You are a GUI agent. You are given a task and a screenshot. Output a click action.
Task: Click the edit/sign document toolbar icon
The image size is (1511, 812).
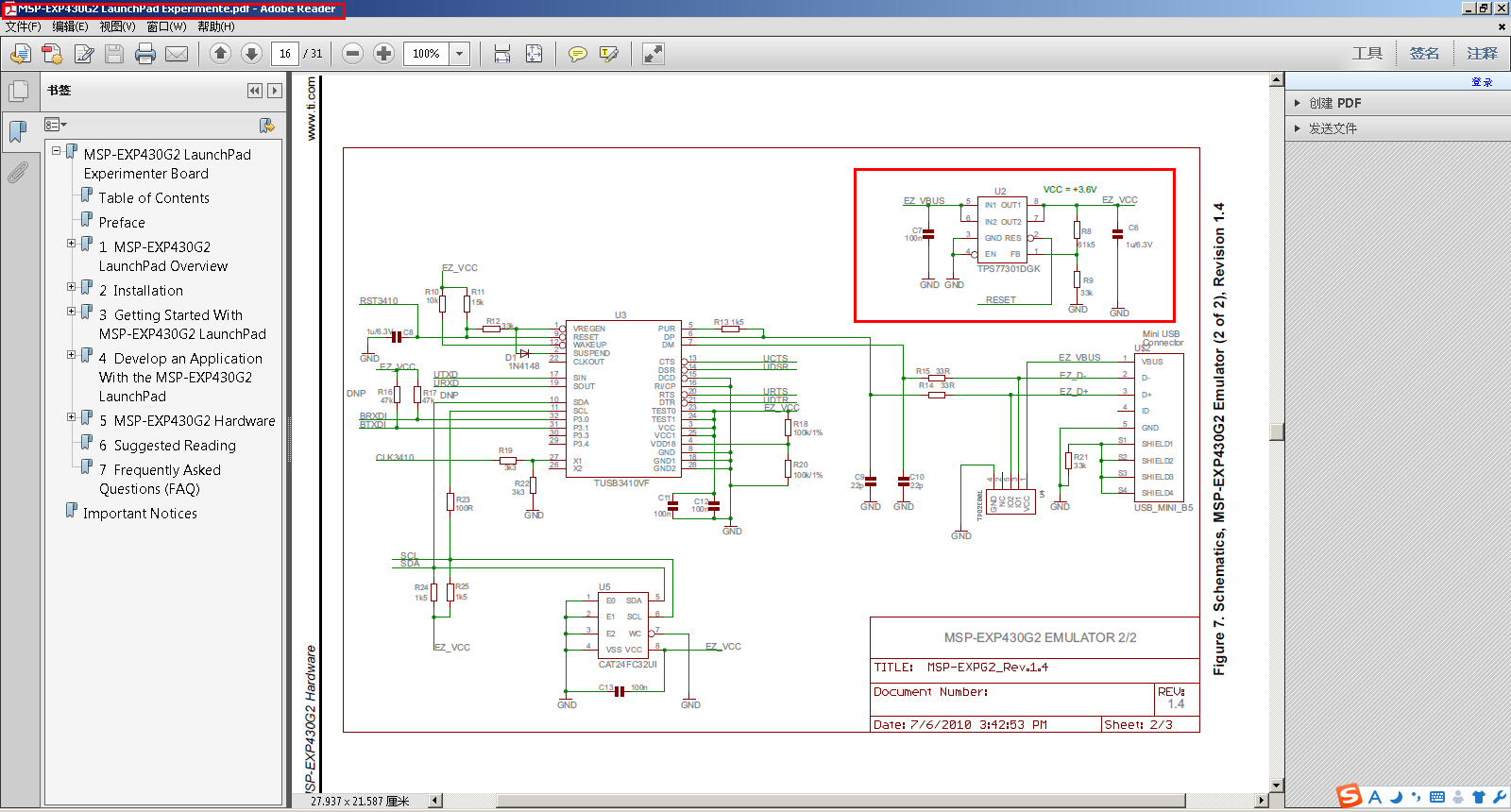click(84, 54)
